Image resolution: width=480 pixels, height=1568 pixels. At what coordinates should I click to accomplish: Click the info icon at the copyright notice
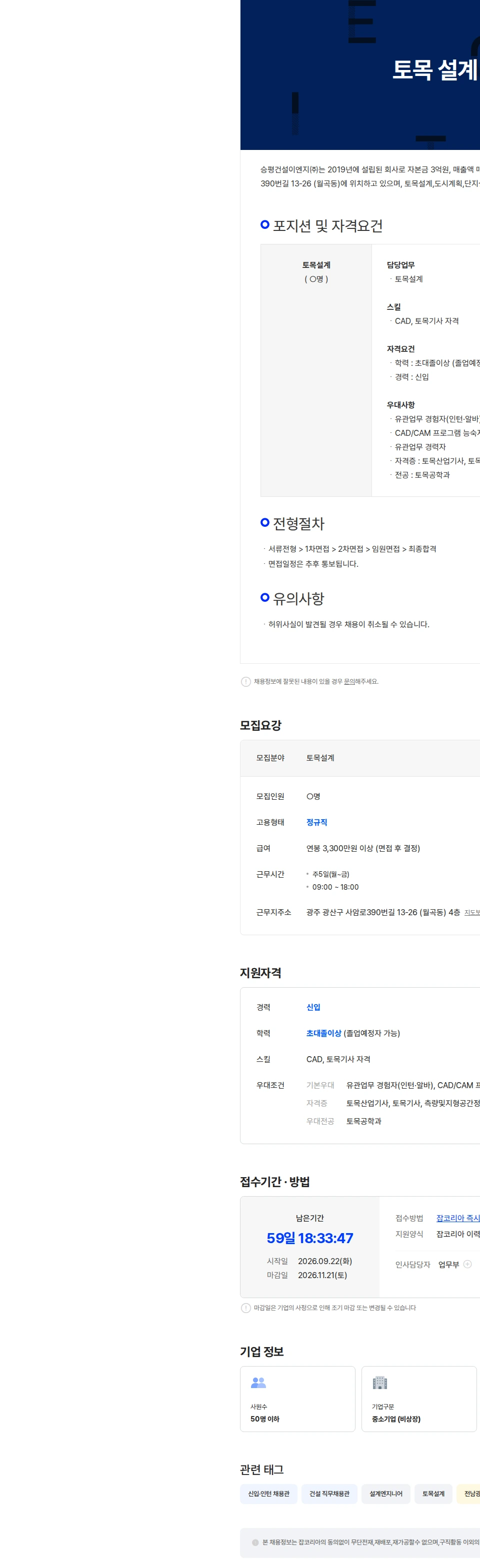[x=255, y=1542]
